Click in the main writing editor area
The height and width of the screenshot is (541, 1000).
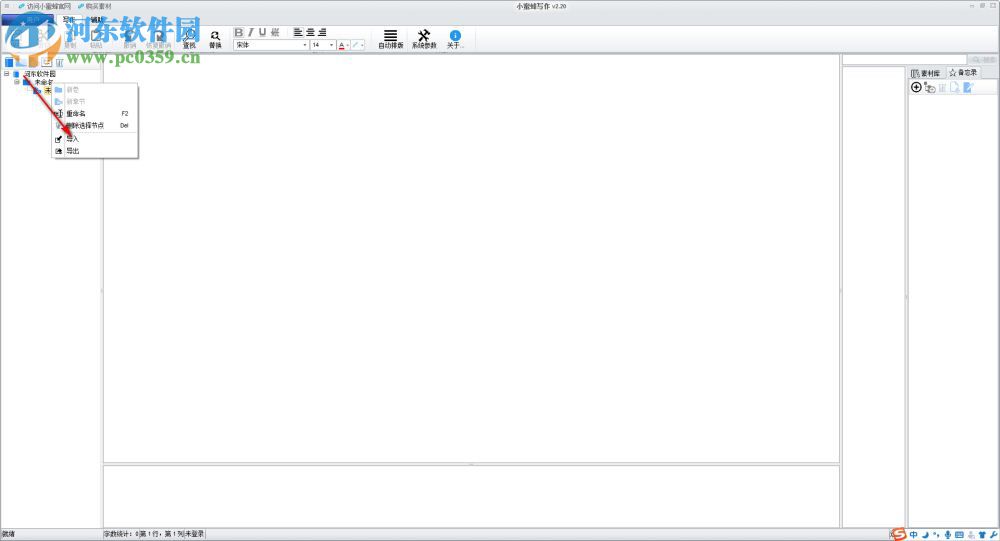[471, 258]
